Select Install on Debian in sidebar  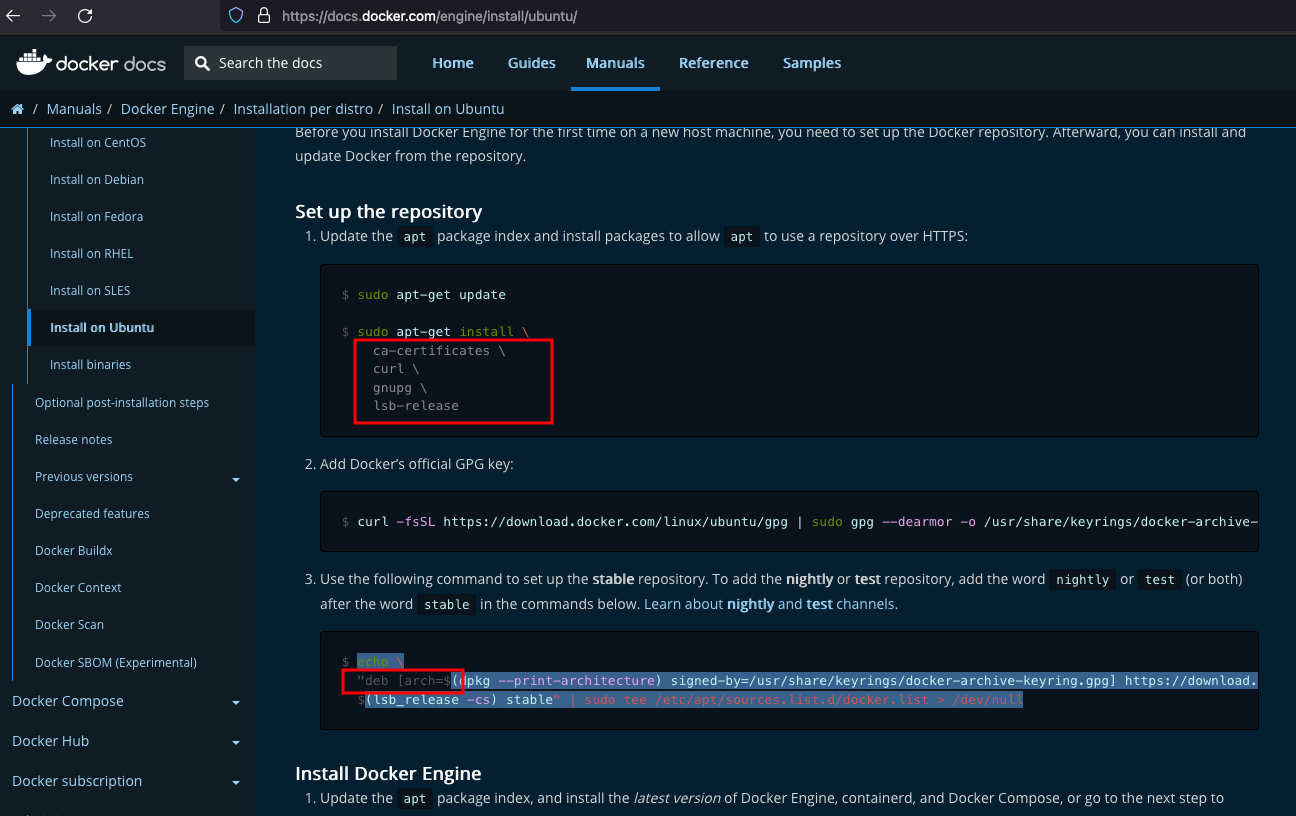pos(97,179)
